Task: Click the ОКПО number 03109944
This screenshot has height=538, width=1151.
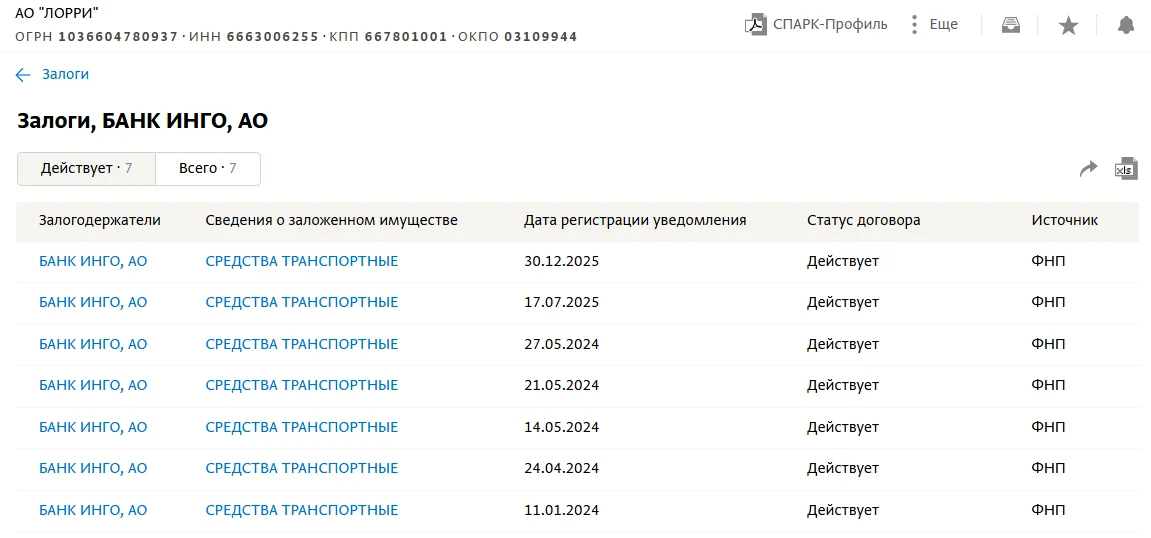Action: point(540,36)
